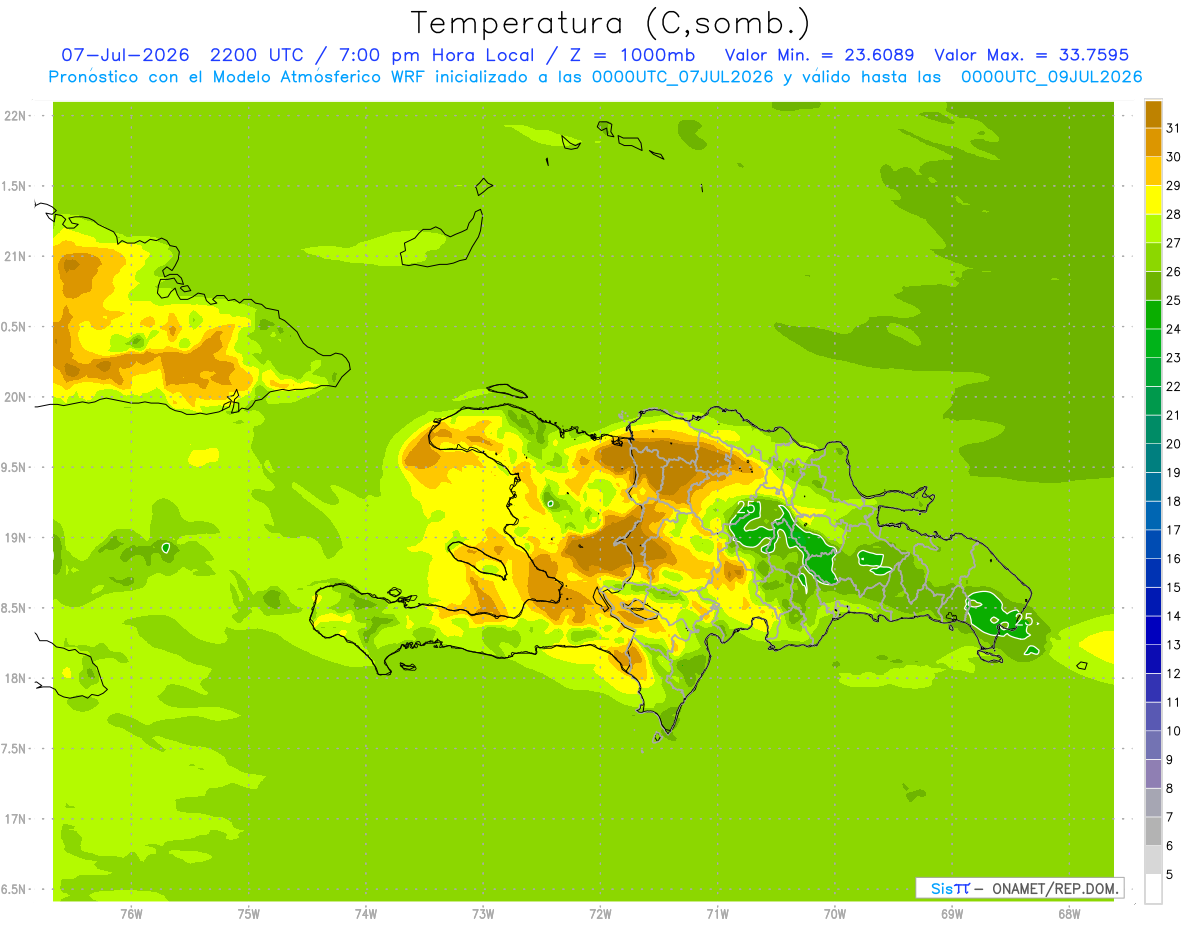Click the 'ONAMET/REP.DOM.' credit text
Image resolution: width=1200 pixels, height=927 pixels.
click(1055, 888)
